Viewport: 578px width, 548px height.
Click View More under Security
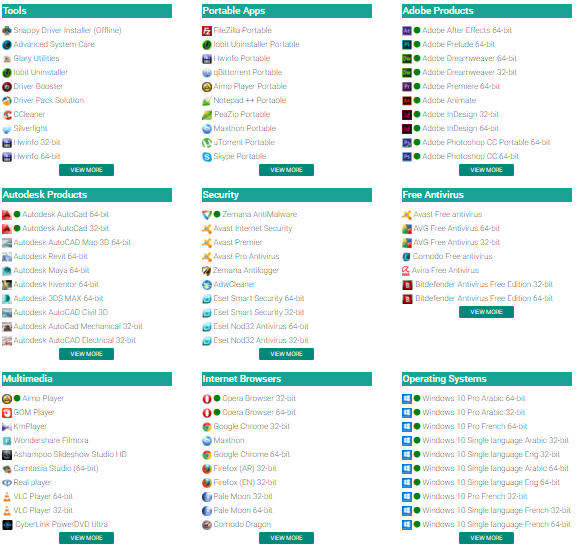click(x=286, y=354)
